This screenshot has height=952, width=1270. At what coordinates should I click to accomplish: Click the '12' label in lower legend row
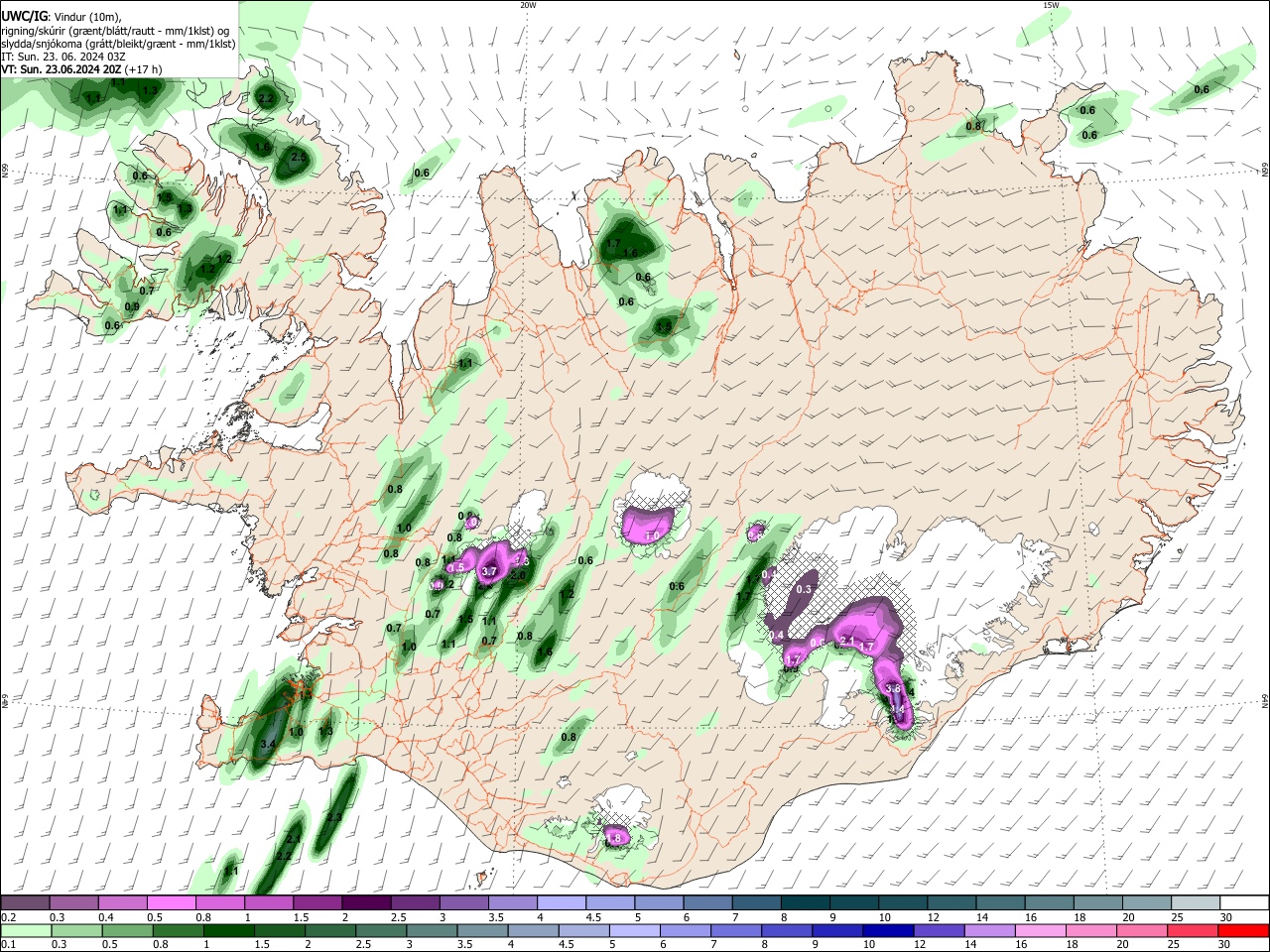click(x=921, y=945)
